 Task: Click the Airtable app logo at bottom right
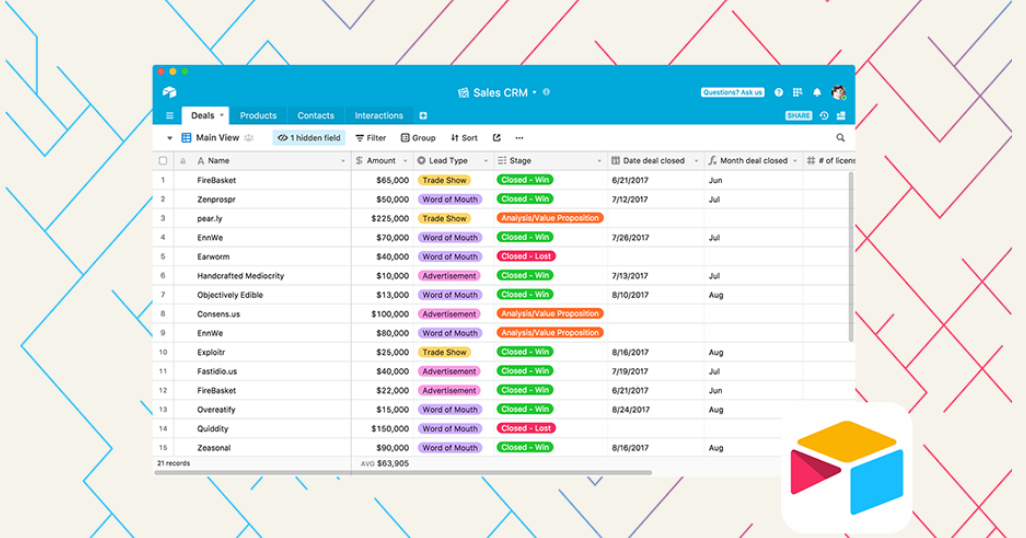[847, 467]
